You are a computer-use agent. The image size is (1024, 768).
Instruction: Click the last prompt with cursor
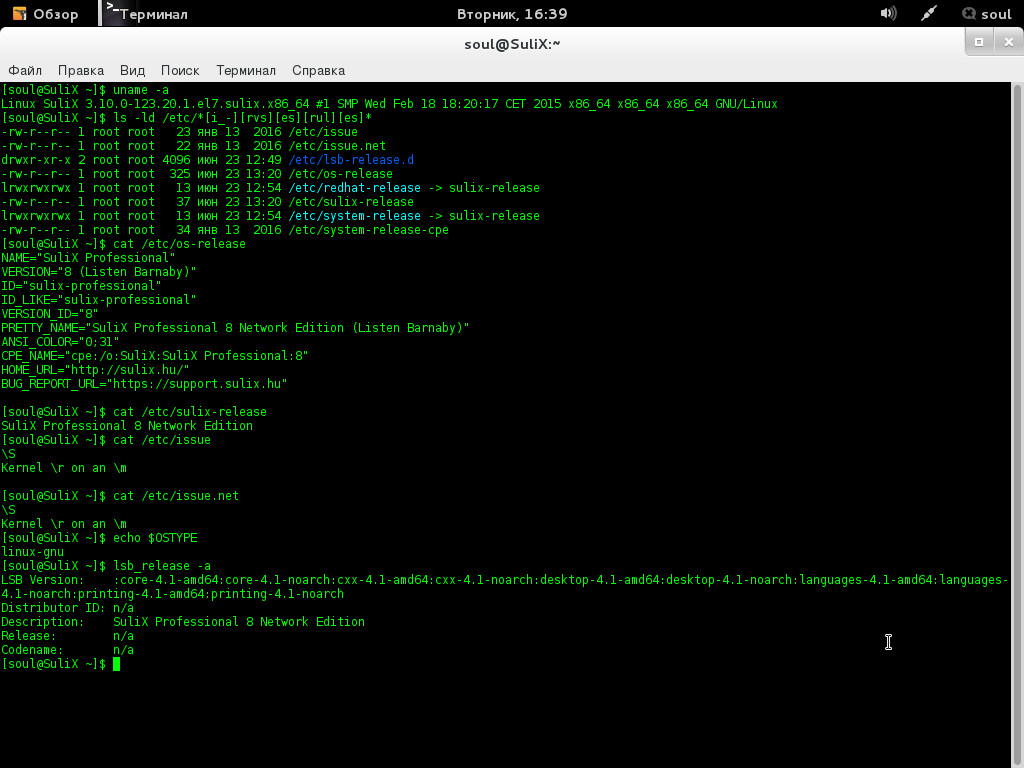tap(61, 664)
